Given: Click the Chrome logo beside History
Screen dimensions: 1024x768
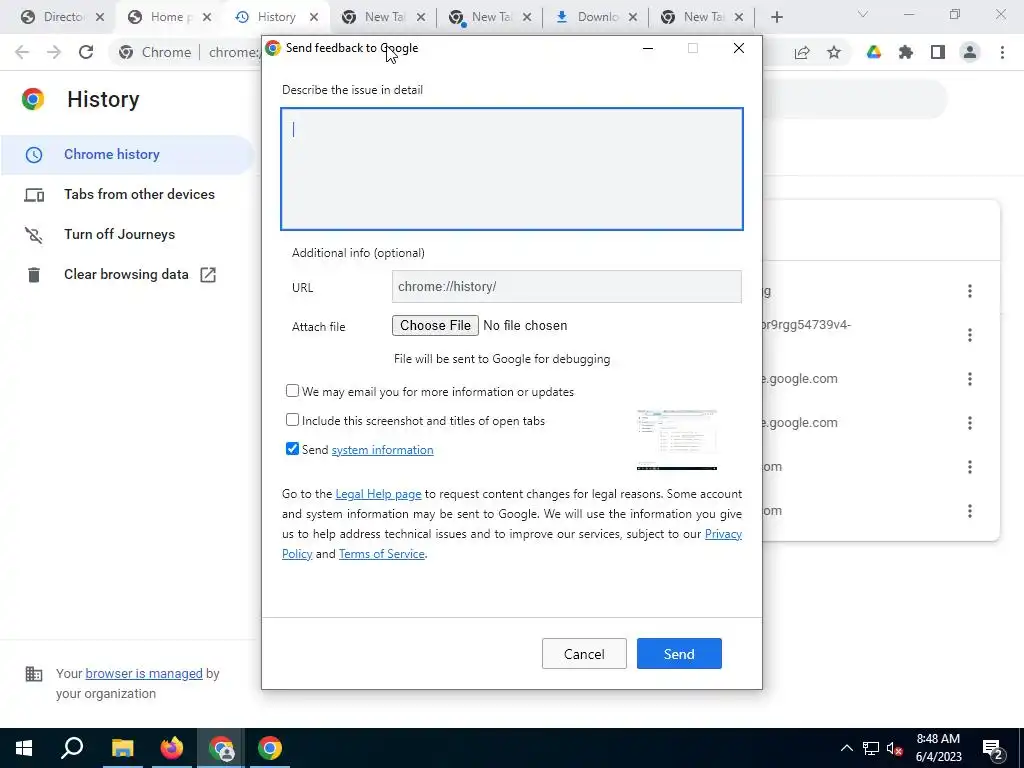Looking at the screenshot, I should tap(33, 99).
